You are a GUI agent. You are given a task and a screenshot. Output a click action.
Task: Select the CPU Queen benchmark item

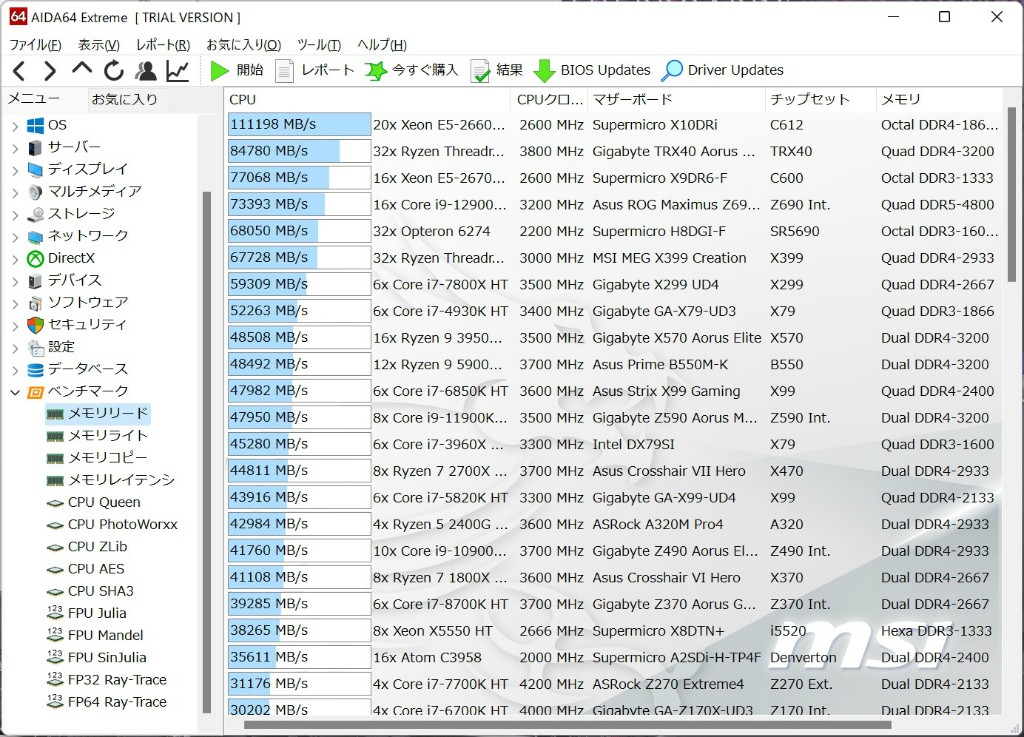point(103,502)
